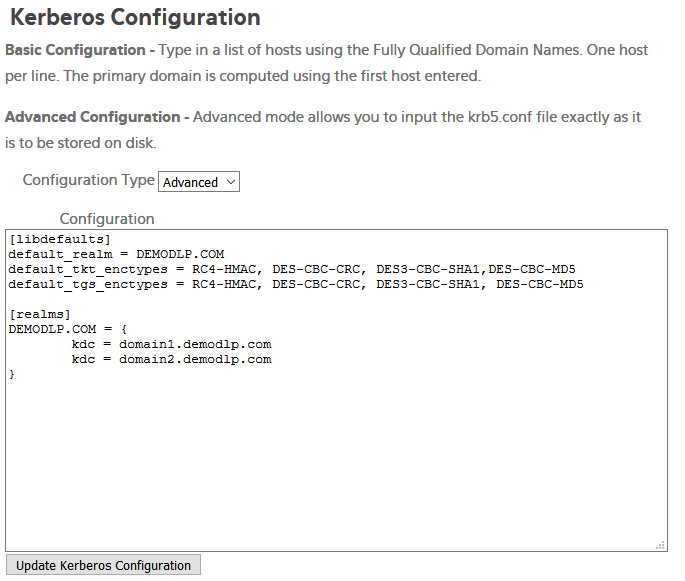The height and width of the screenshot is (581, 685).
Task: Click the default_tkt_enctypes line in textarea
Action: coord(292,270)
